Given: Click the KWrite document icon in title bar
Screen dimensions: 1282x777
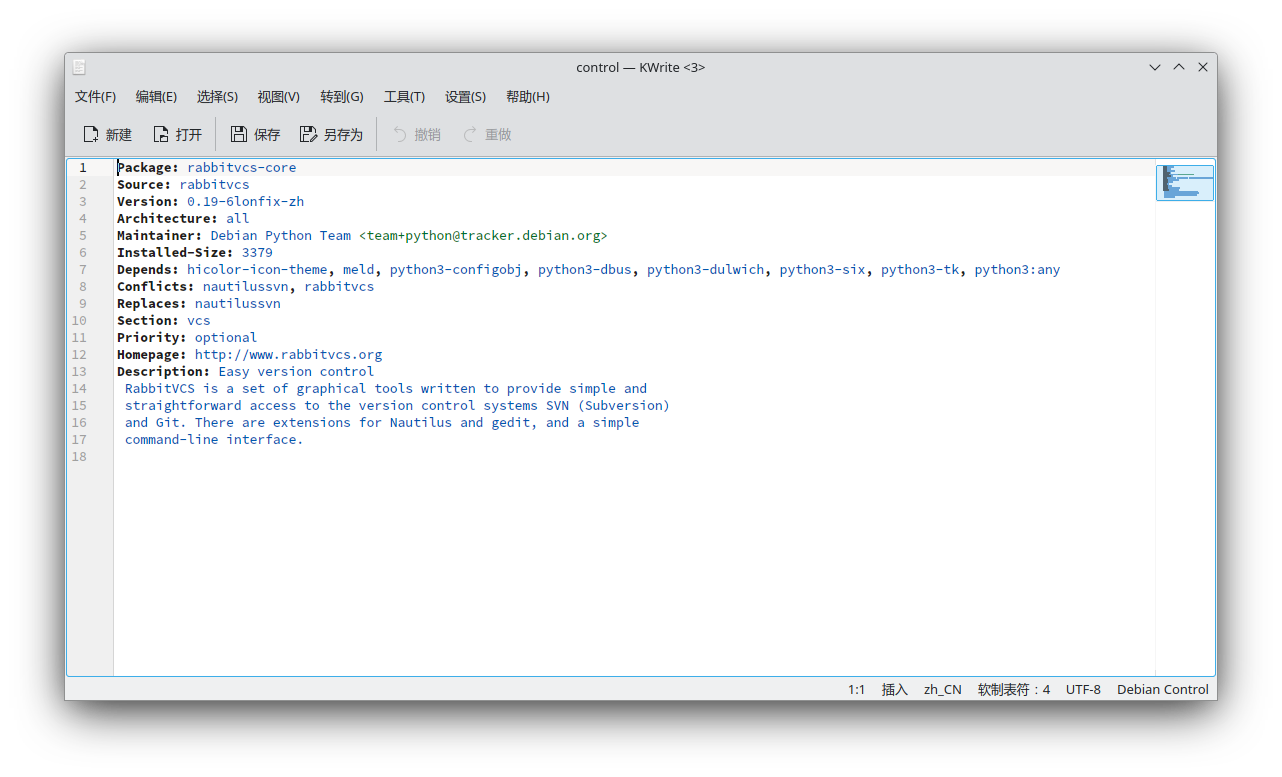Looking at the screenshot, I should point(79,67).
